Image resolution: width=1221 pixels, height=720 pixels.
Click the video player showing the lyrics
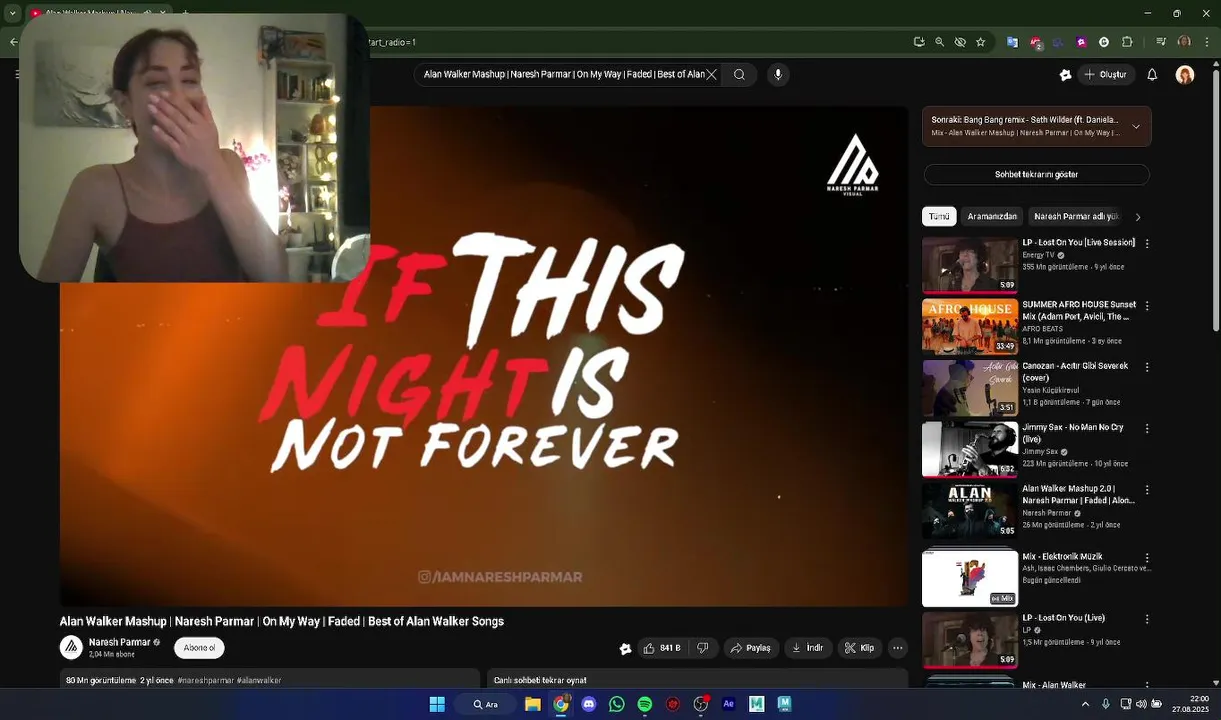[484, 357]
